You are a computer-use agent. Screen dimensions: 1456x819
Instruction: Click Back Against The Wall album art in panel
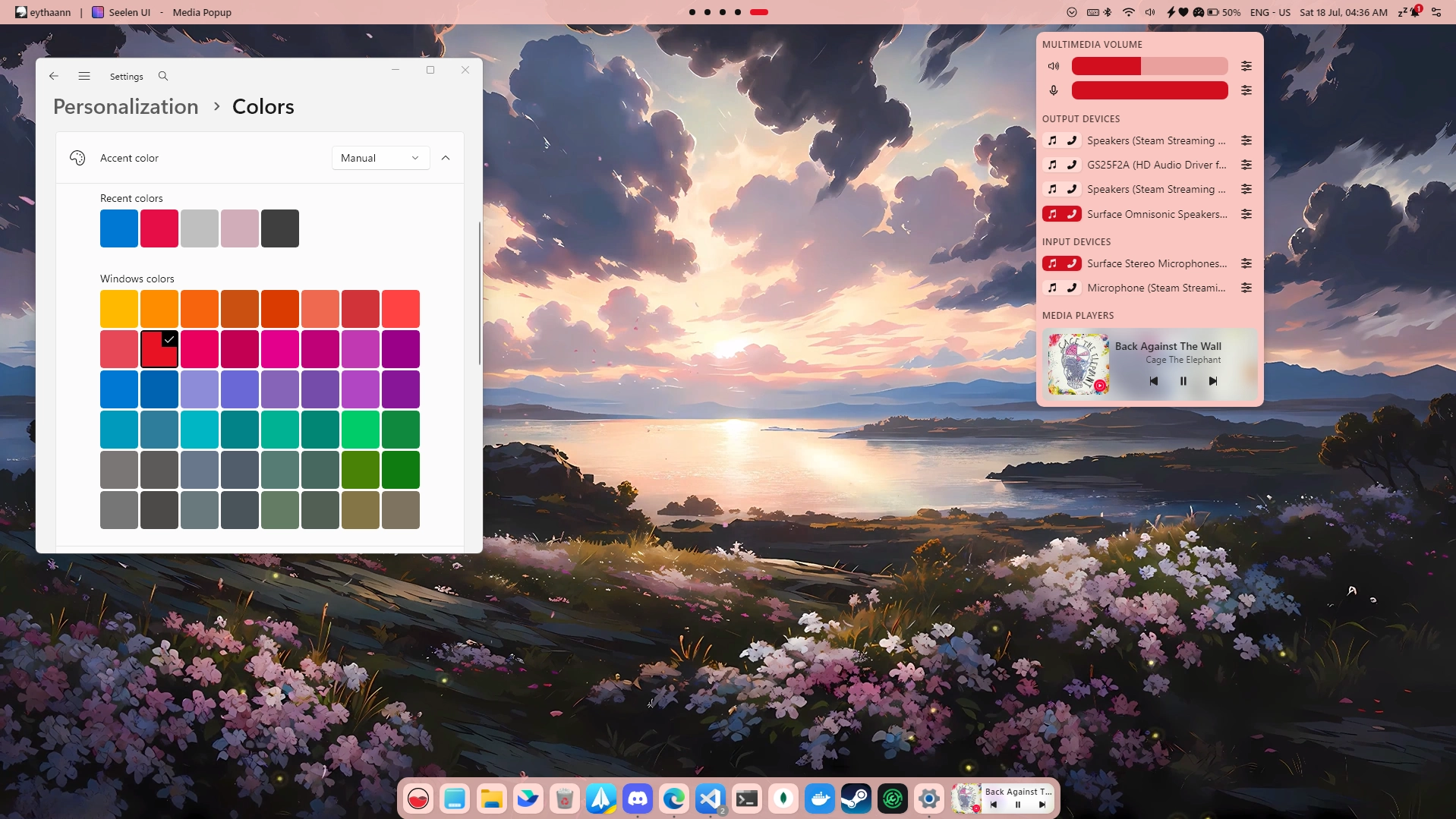click(1078, 364)
